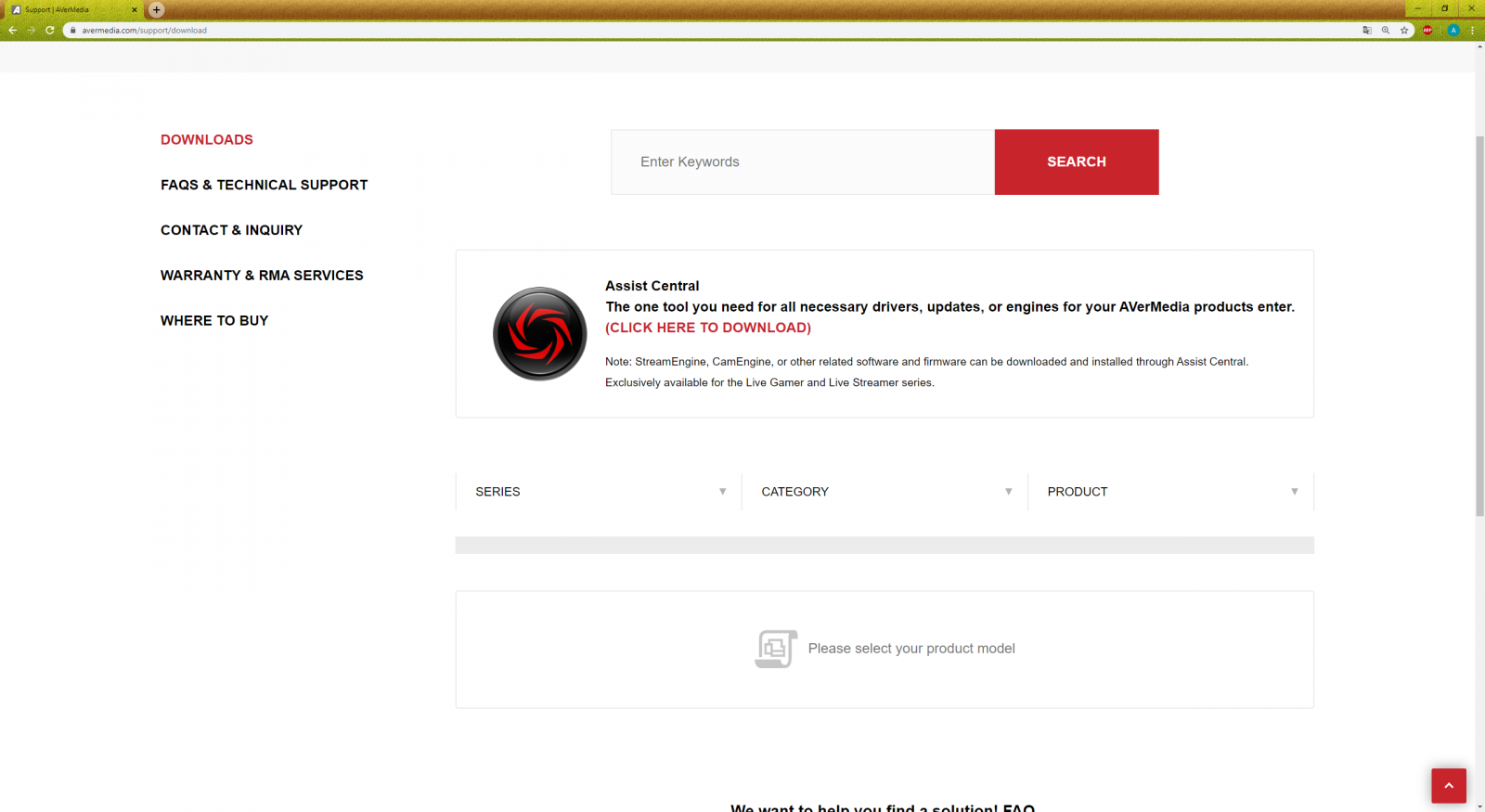Expand the CATEGORY dropdown
1485x812 pixels.
tap(885, 492)
